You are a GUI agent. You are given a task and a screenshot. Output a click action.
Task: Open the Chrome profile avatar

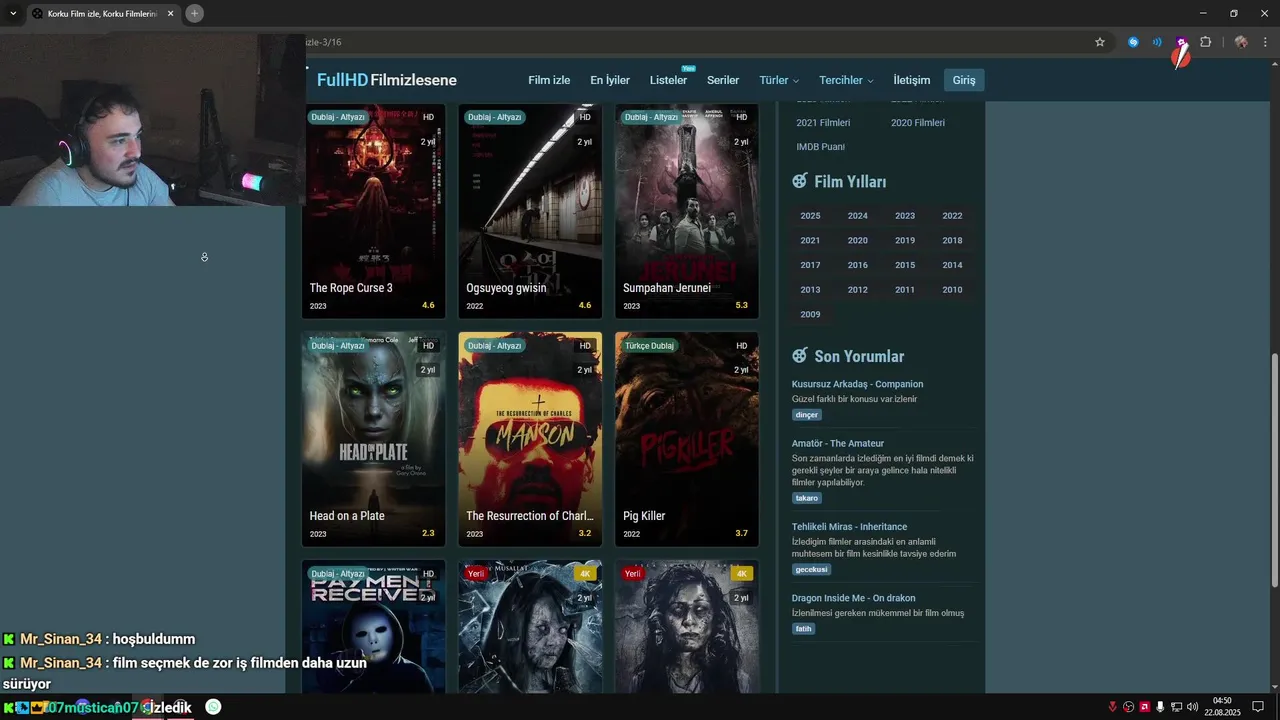pos(1241,42)
